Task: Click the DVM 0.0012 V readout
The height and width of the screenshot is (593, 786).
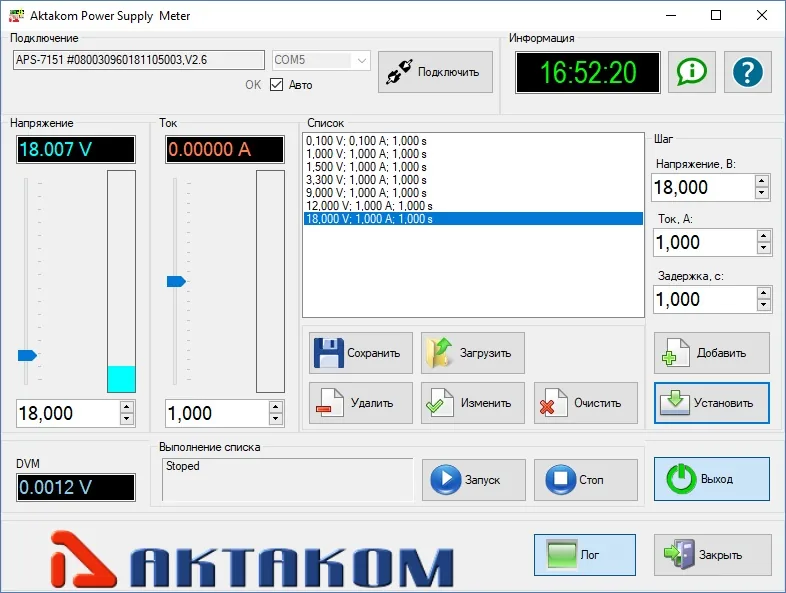Action: pos(76,487)
